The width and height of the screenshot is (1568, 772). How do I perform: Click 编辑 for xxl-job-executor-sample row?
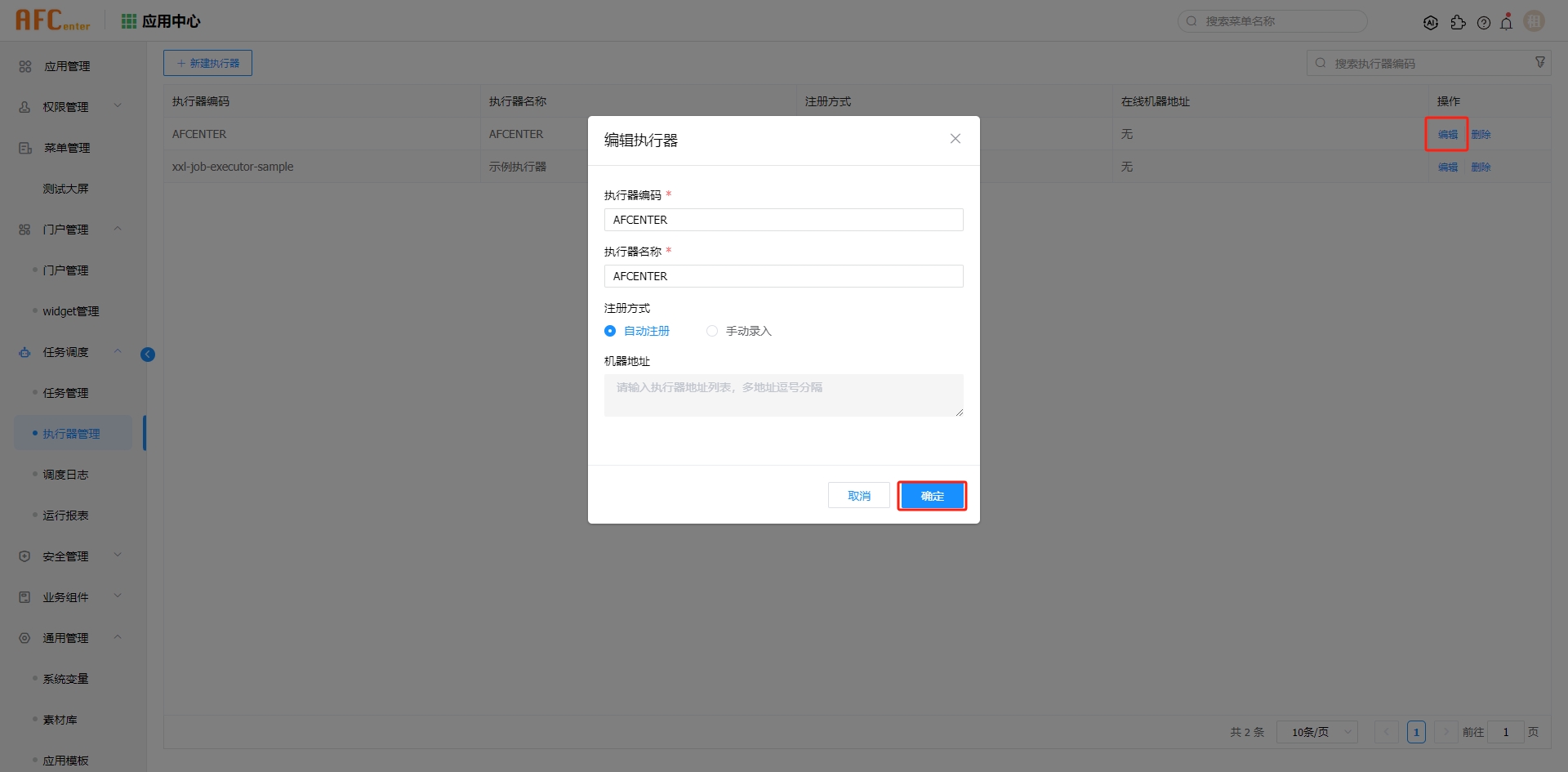(x=1448, y=167)
